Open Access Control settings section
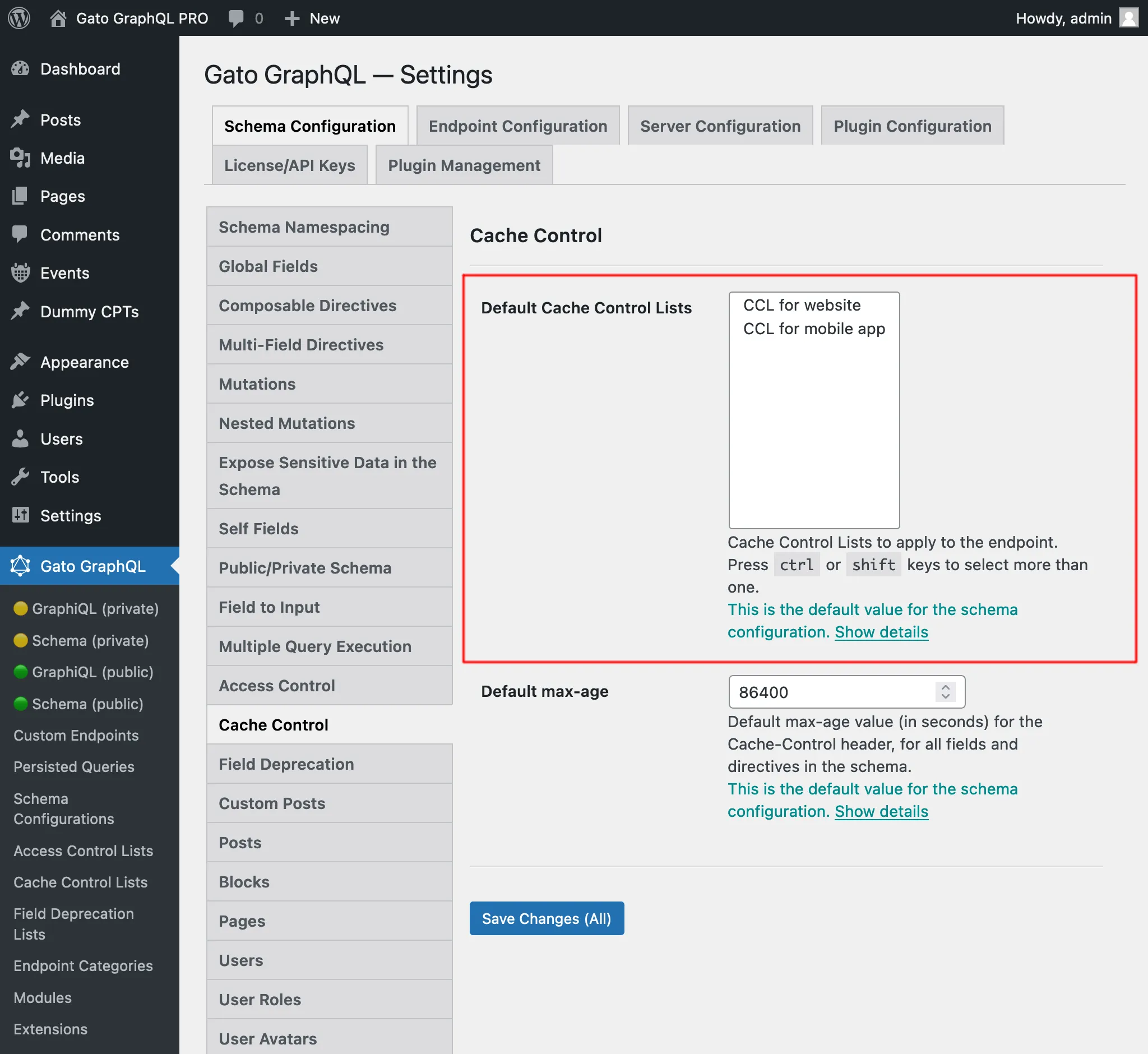This screenshot has height=1054, width=1148. [x=330, y=686]
